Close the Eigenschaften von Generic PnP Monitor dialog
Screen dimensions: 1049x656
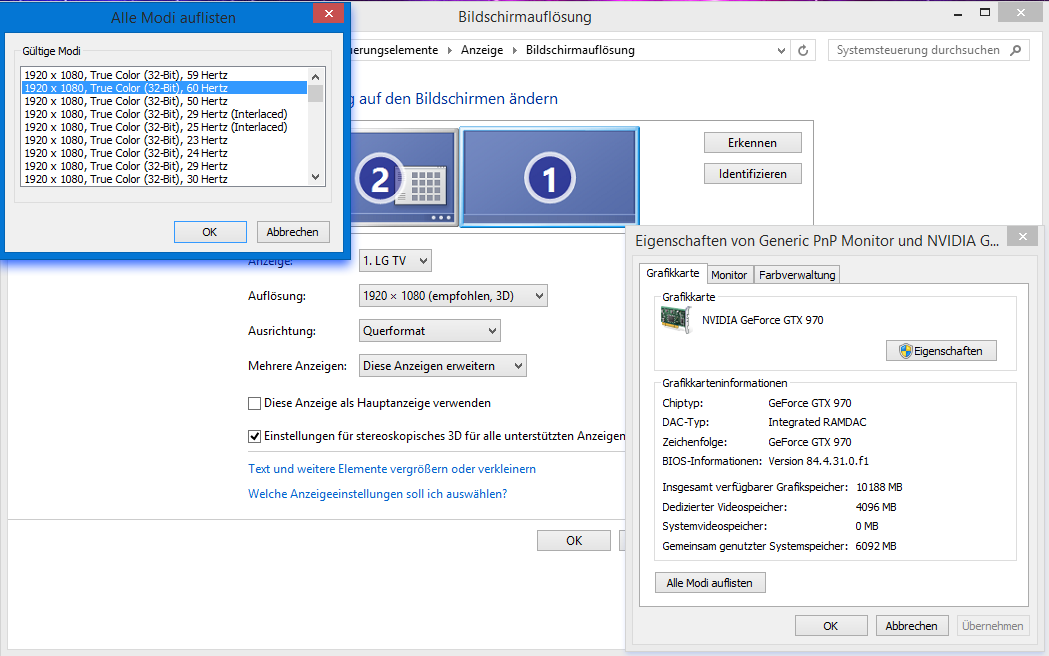tap(1023, 236)
